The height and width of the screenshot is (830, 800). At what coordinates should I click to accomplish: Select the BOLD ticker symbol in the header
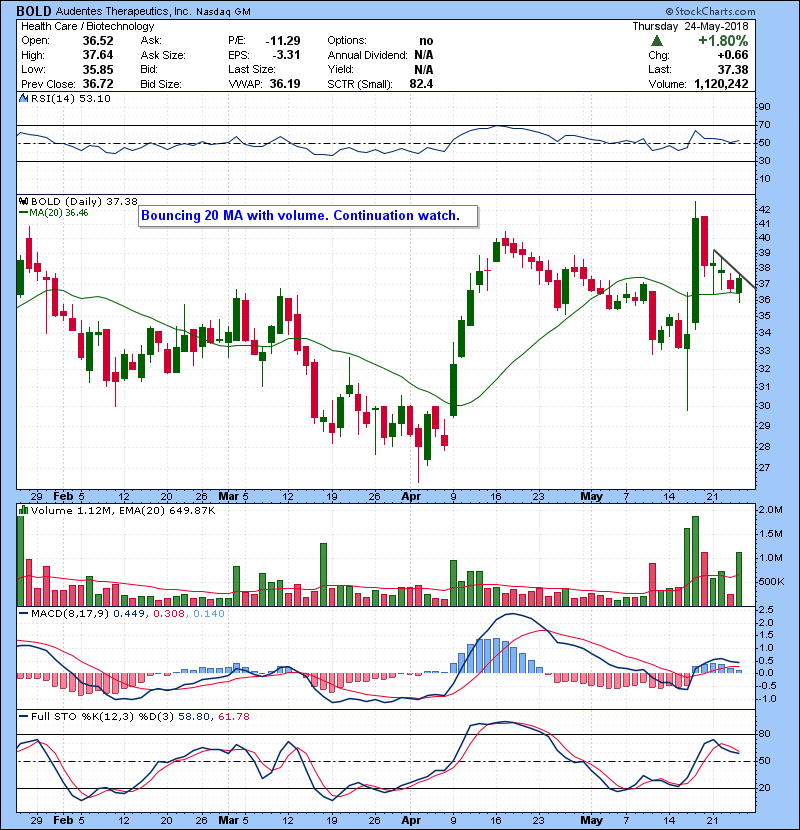(x=34, y=11)
